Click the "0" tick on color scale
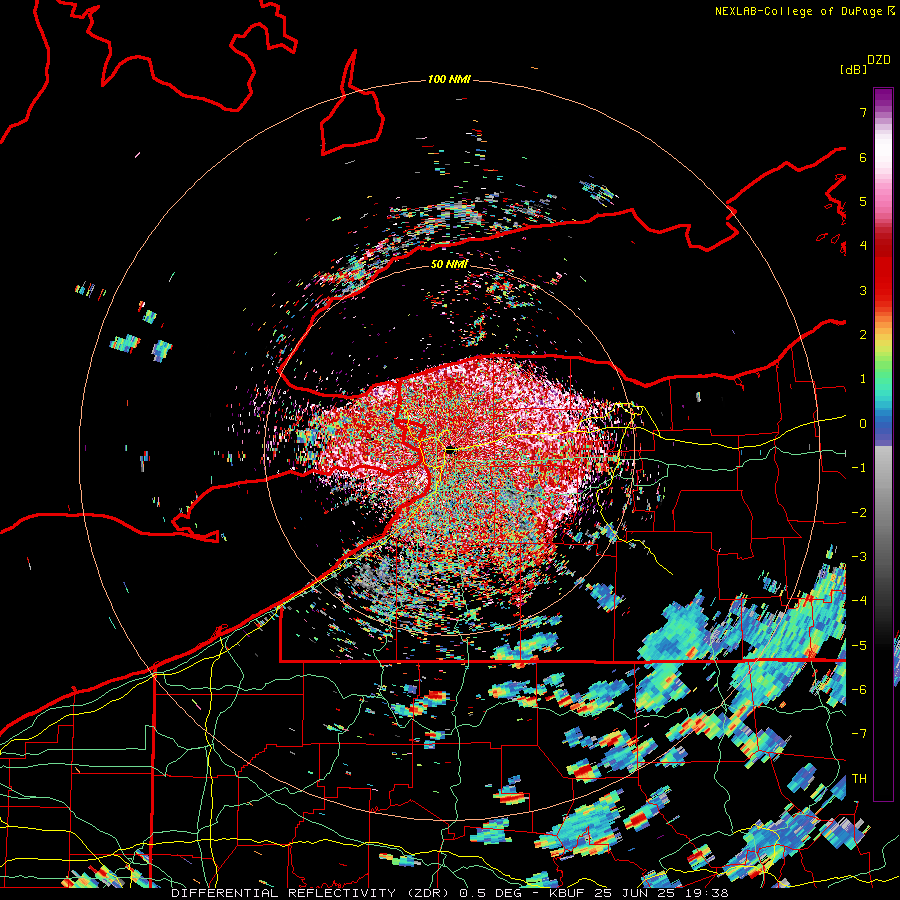The image size is (900, 900). [863, 424]
